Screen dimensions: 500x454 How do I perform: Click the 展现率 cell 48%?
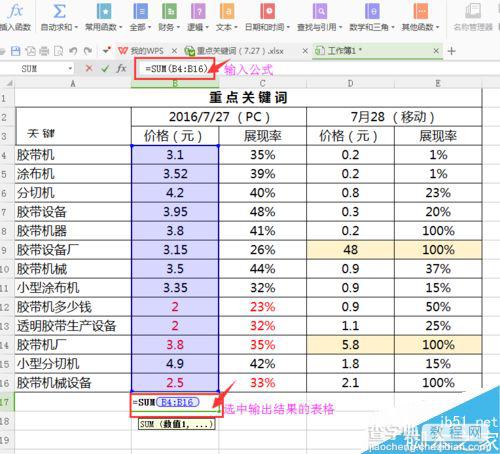coord(263,212)
